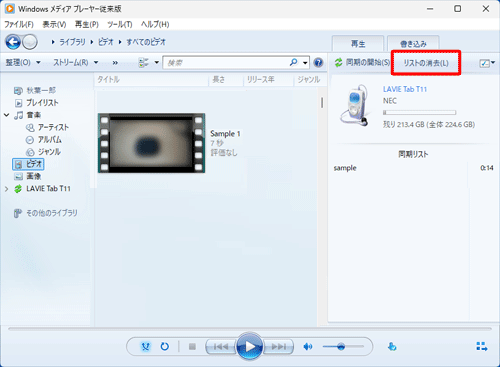Open search options dropdown arrow
Viewport: 500px width, 367px height.
(x=305, y=63)
